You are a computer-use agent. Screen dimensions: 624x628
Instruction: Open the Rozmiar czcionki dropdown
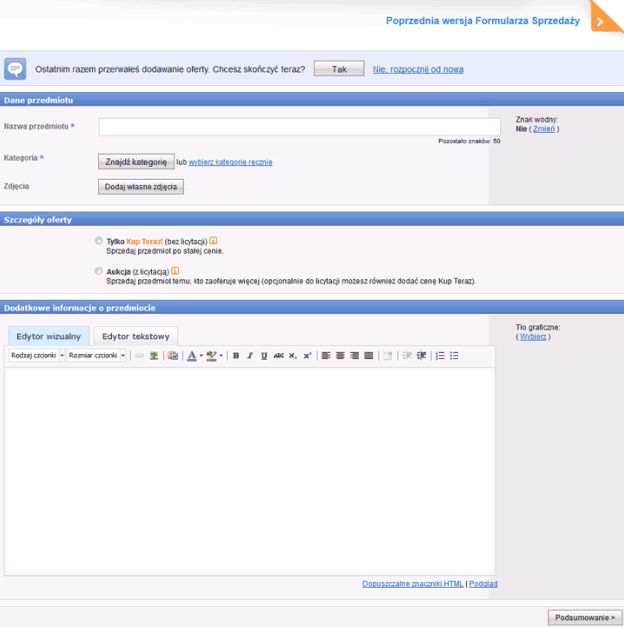point(97,356)
